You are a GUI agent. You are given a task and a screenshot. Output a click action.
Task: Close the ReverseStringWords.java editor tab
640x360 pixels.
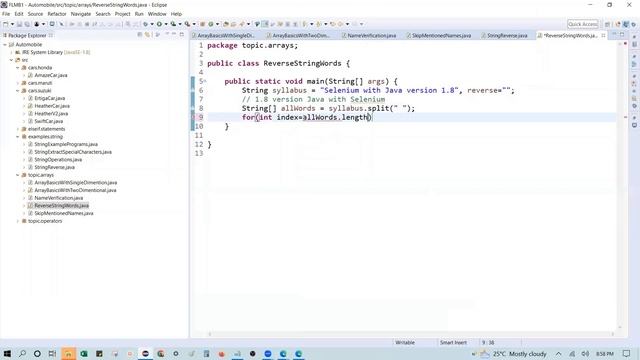(x=603, y=36)
